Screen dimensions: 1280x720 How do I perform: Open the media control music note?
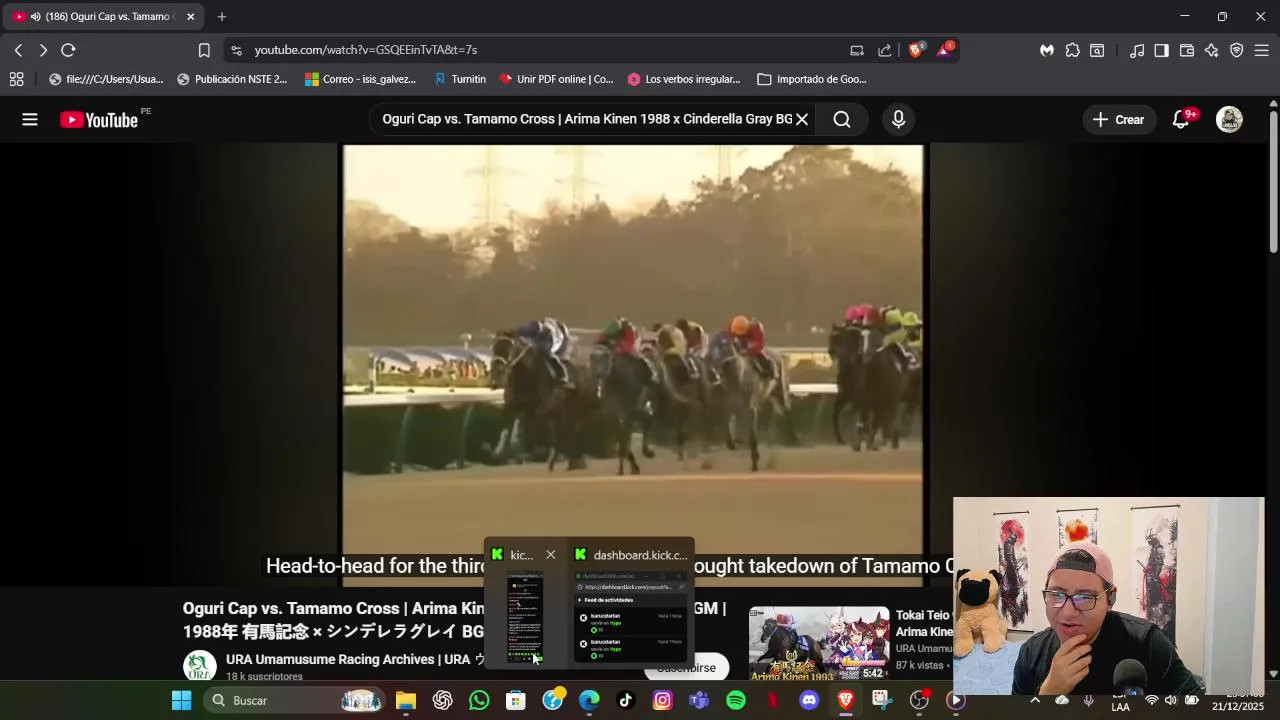point(1137,50)
